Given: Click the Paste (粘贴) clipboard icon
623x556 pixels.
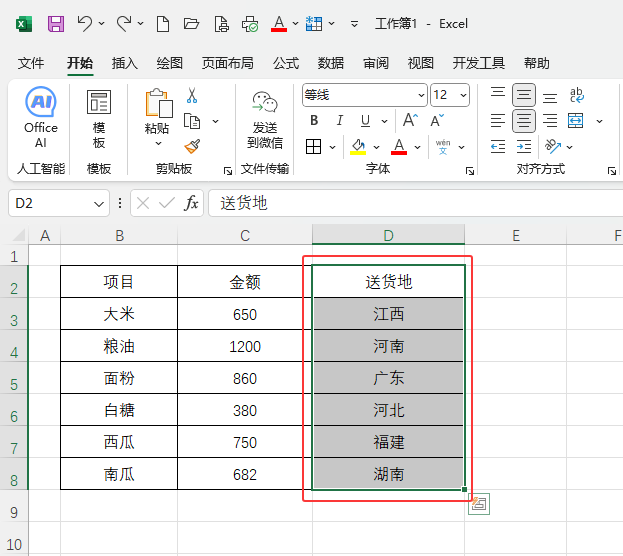Looking at the screenshot, I should [x=159, y=103].
